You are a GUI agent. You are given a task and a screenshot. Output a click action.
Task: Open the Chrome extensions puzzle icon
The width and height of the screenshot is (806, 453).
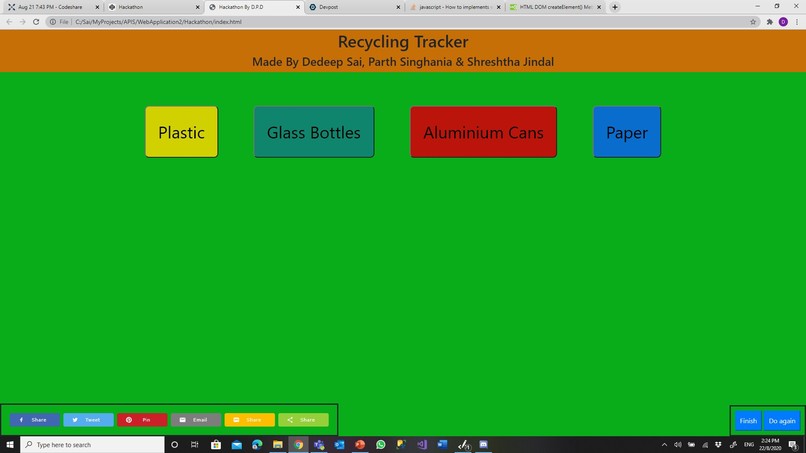[x=770, y=22]
